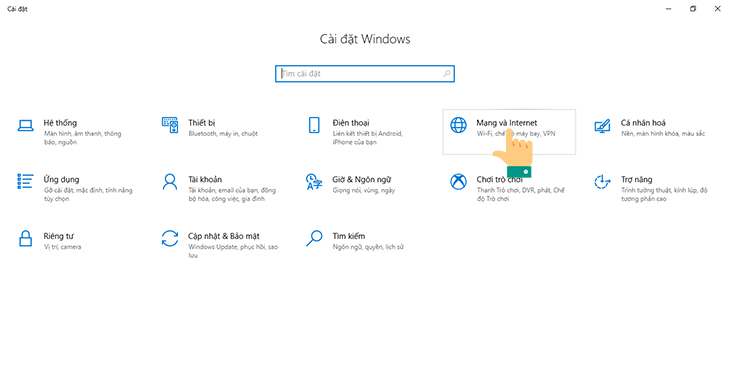Click the Mạng và Internet globe icon
730x388 pixels.
(x=459, y=125)
